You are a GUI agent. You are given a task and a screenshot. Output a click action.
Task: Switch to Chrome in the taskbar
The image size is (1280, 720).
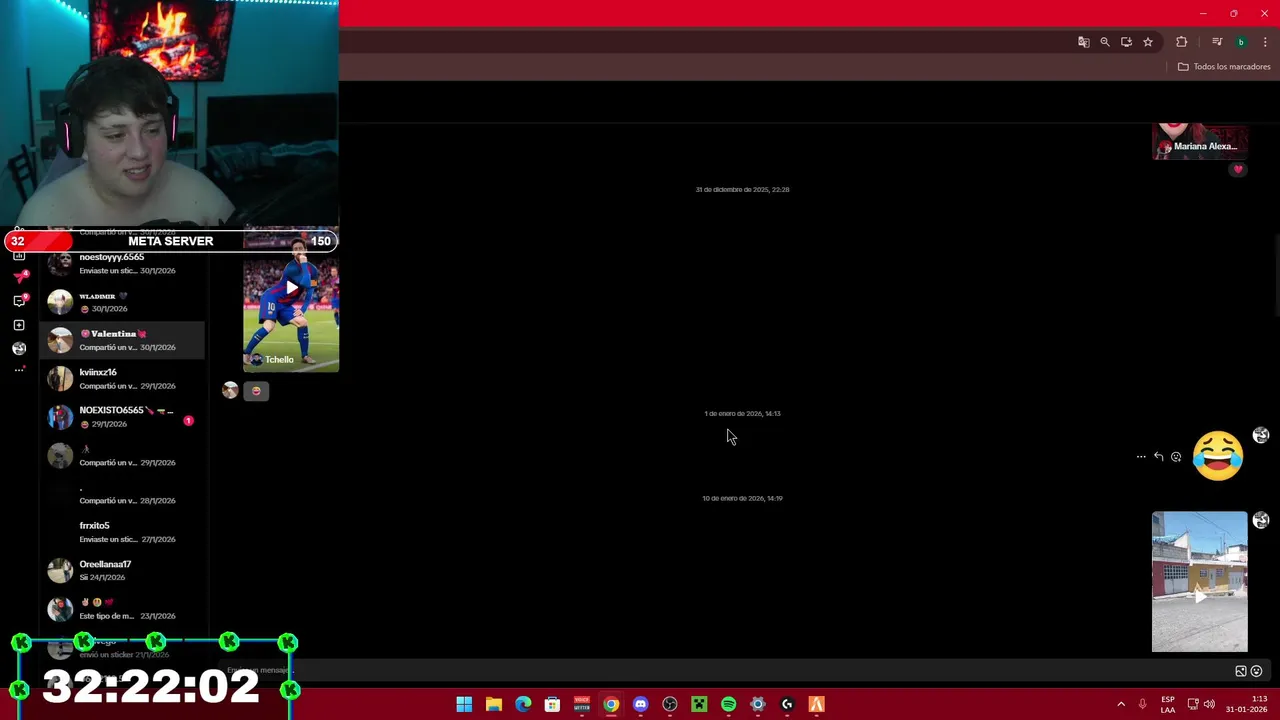point(611,704)
